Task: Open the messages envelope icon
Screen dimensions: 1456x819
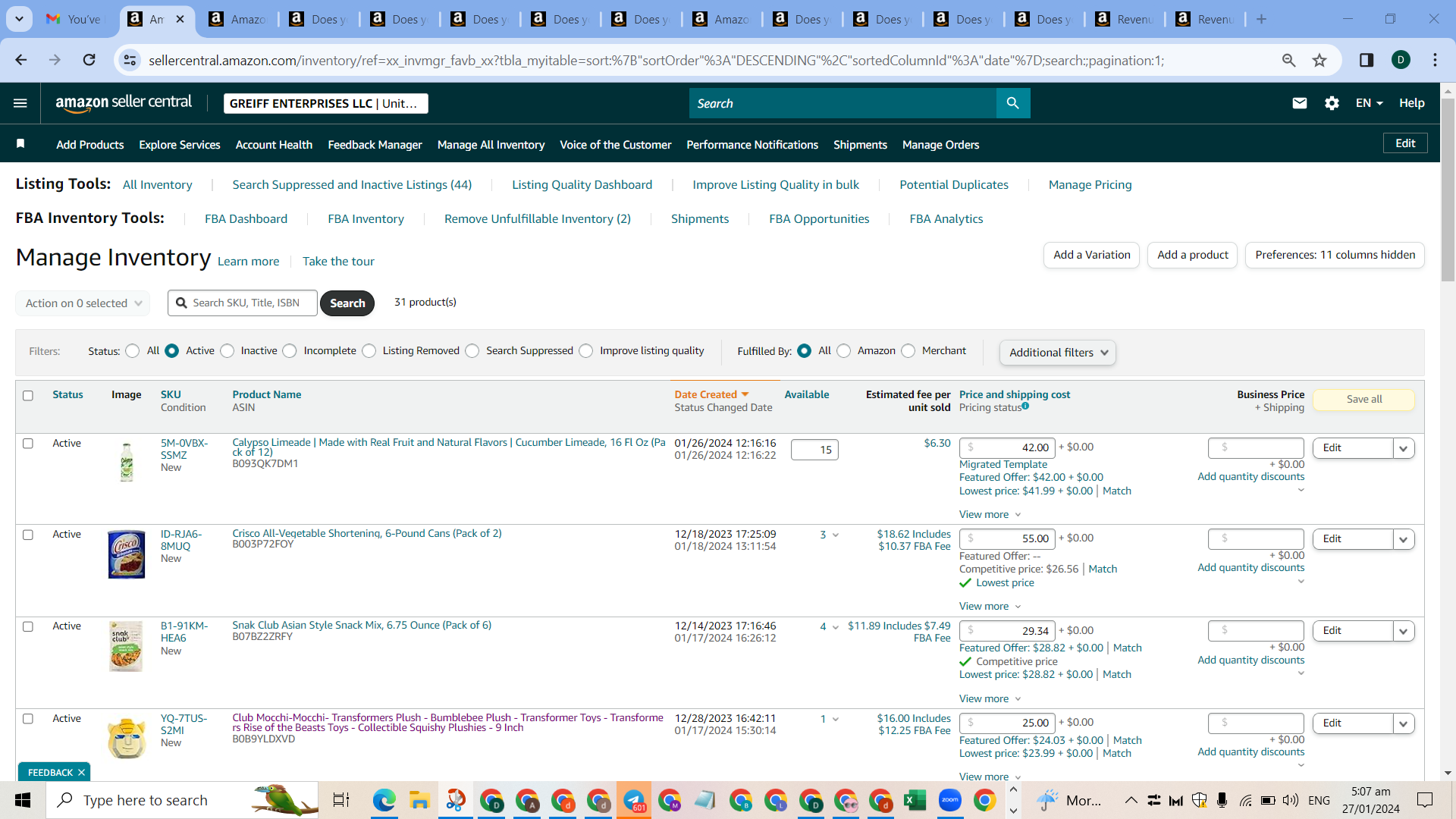Action: coord(1300,103)
